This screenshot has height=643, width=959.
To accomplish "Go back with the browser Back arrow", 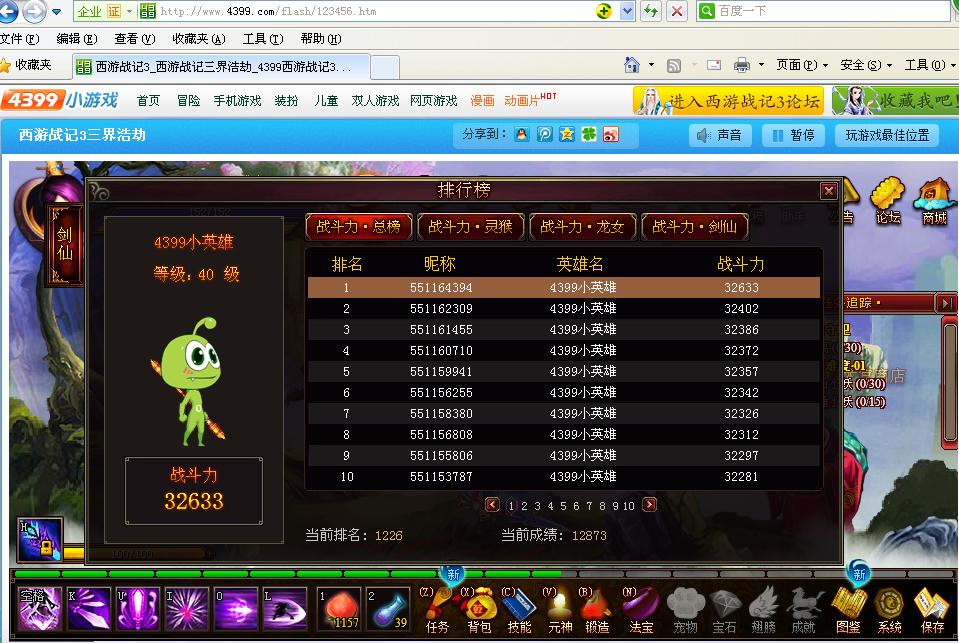I will pyautogui.click(x=7, y=11).
